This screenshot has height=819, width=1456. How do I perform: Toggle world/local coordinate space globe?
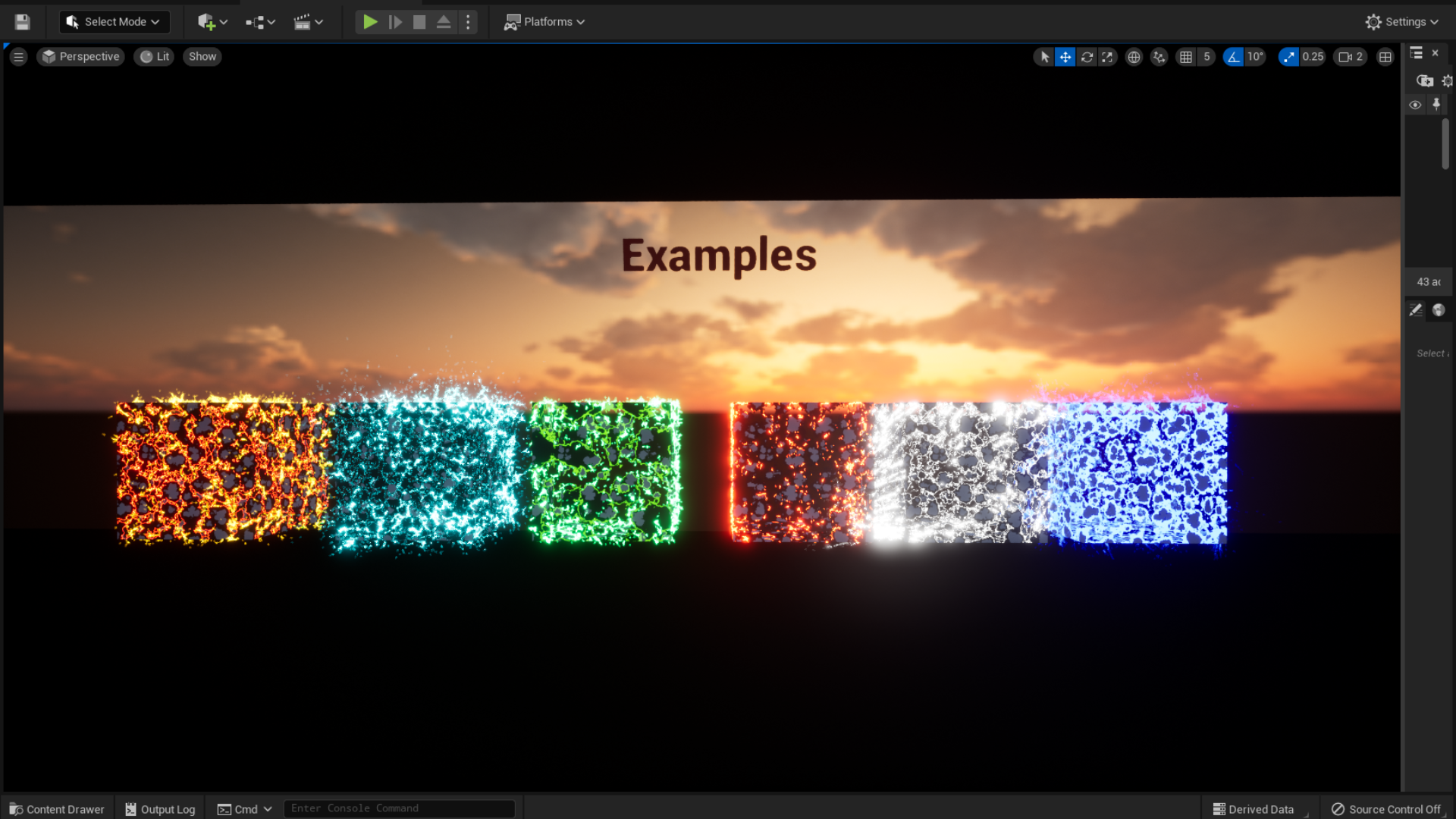point(1134,57)
